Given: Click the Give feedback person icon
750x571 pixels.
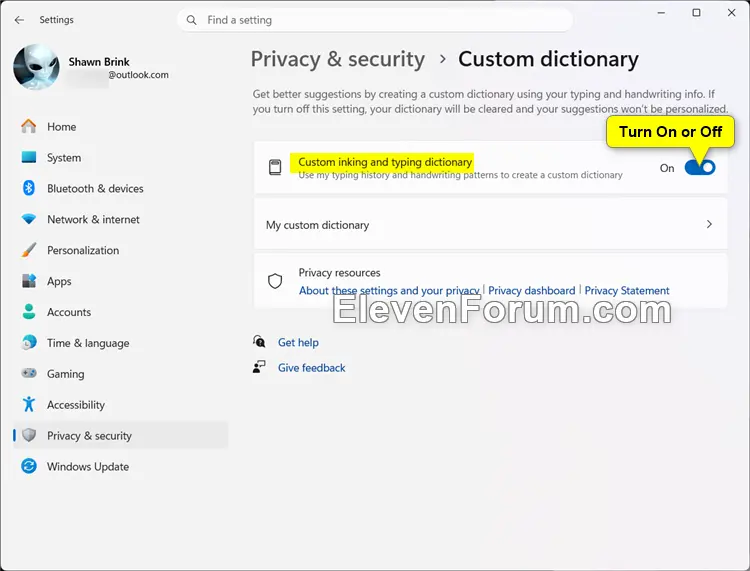Looking at the screenshot, I should click(x=259, y=367).
